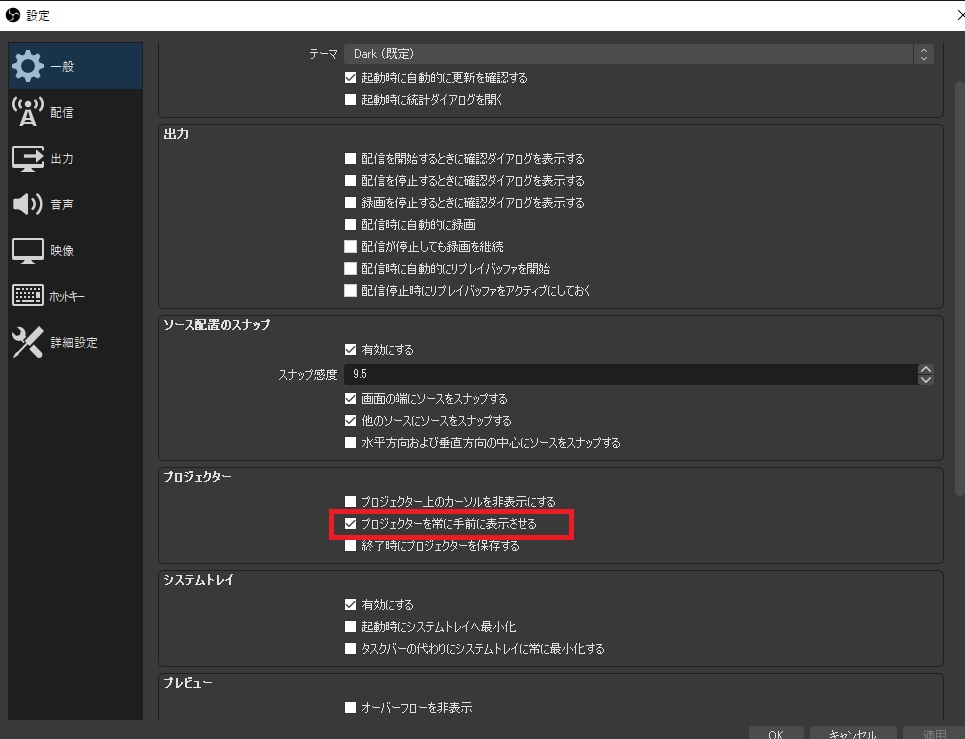The height and width of the screenshot is (739, 965).
Task: Toggle 有効にする under システムトレイ
Action: pyautogui.click(x=351, y=605)
